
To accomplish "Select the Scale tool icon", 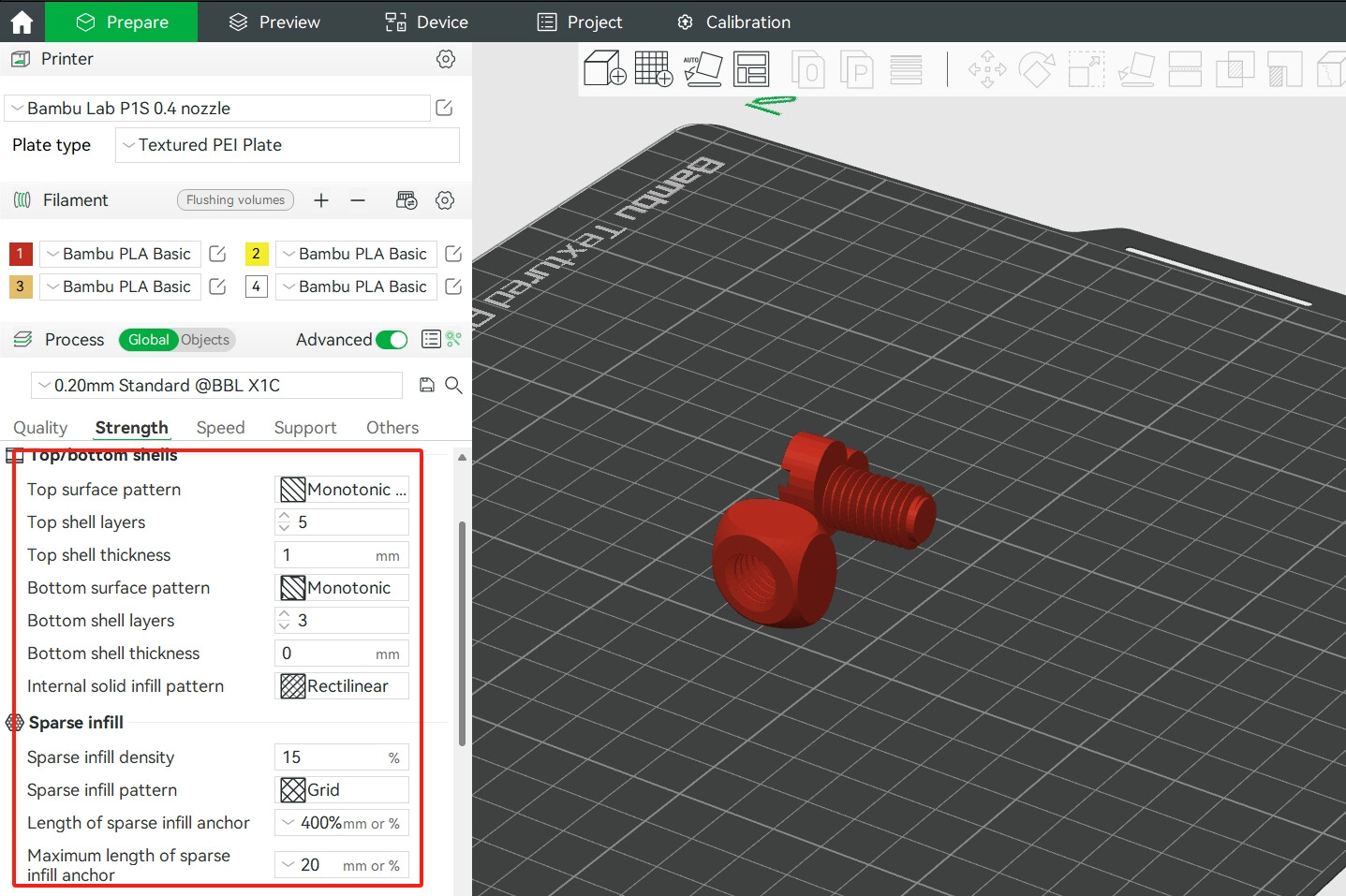I will pos(1087,68).
